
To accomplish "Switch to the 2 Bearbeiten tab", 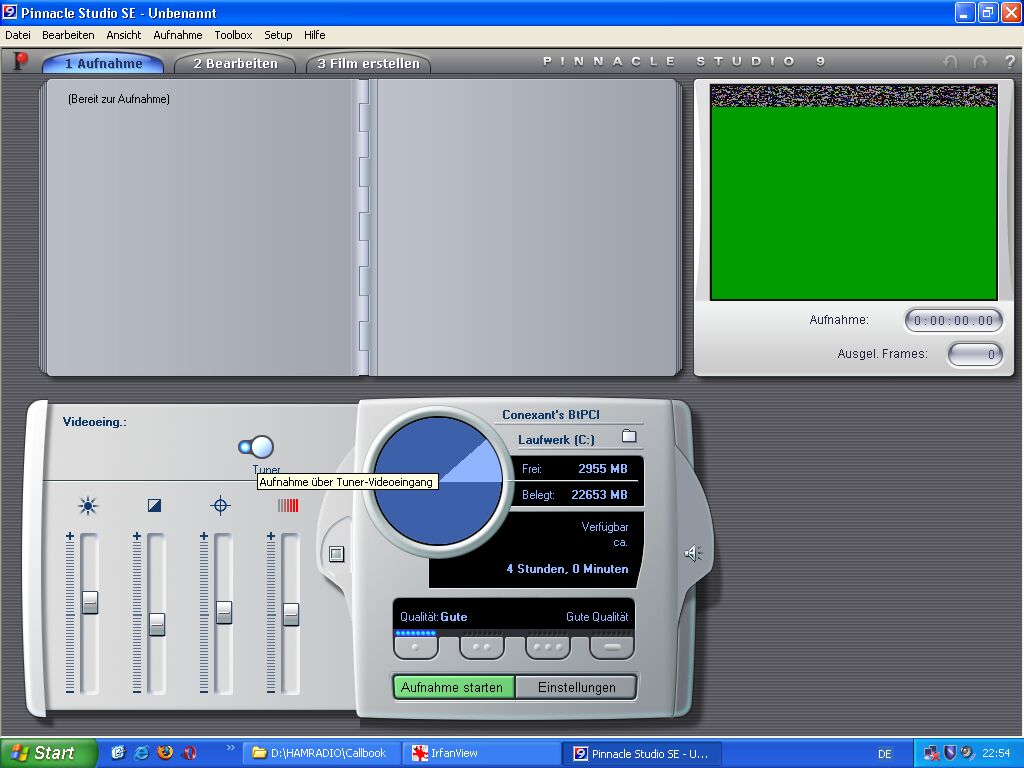I will (235, 63).
